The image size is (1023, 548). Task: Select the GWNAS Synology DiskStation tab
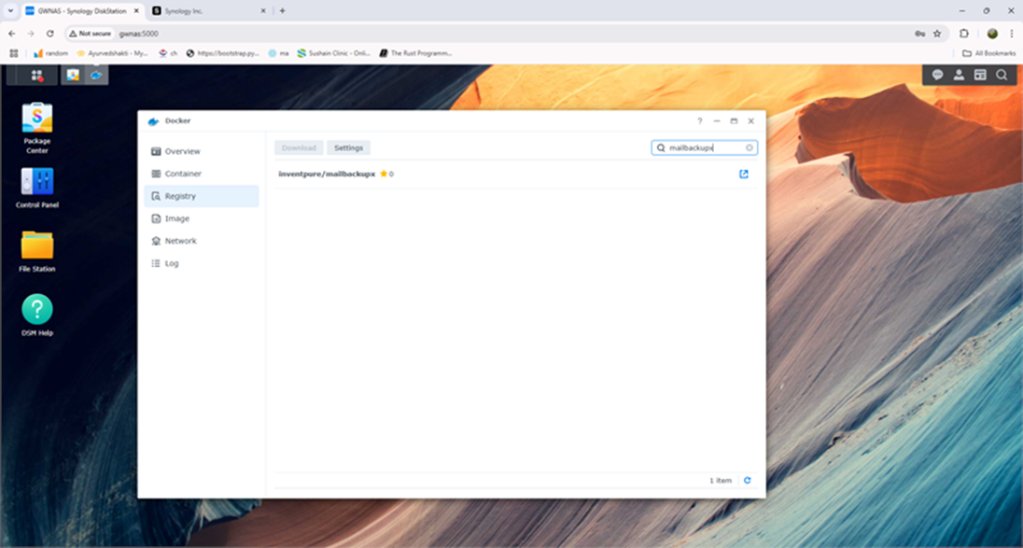82,10
